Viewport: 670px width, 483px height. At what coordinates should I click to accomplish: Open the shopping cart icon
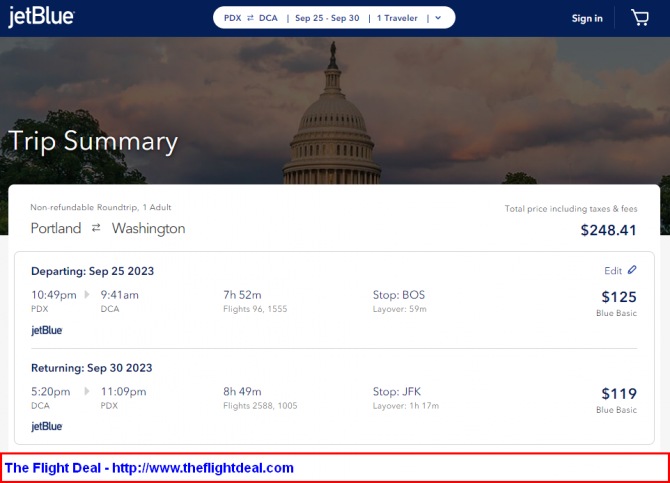coord(640,18)
